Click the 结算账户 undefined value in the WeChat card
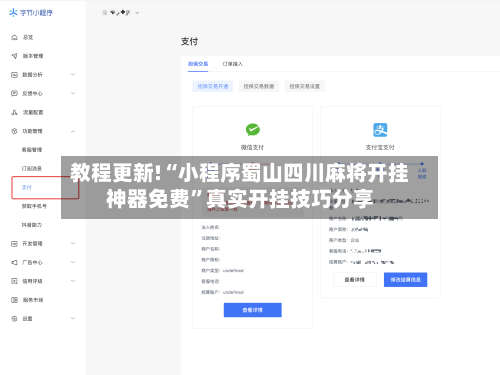 (x=233, y=292)
